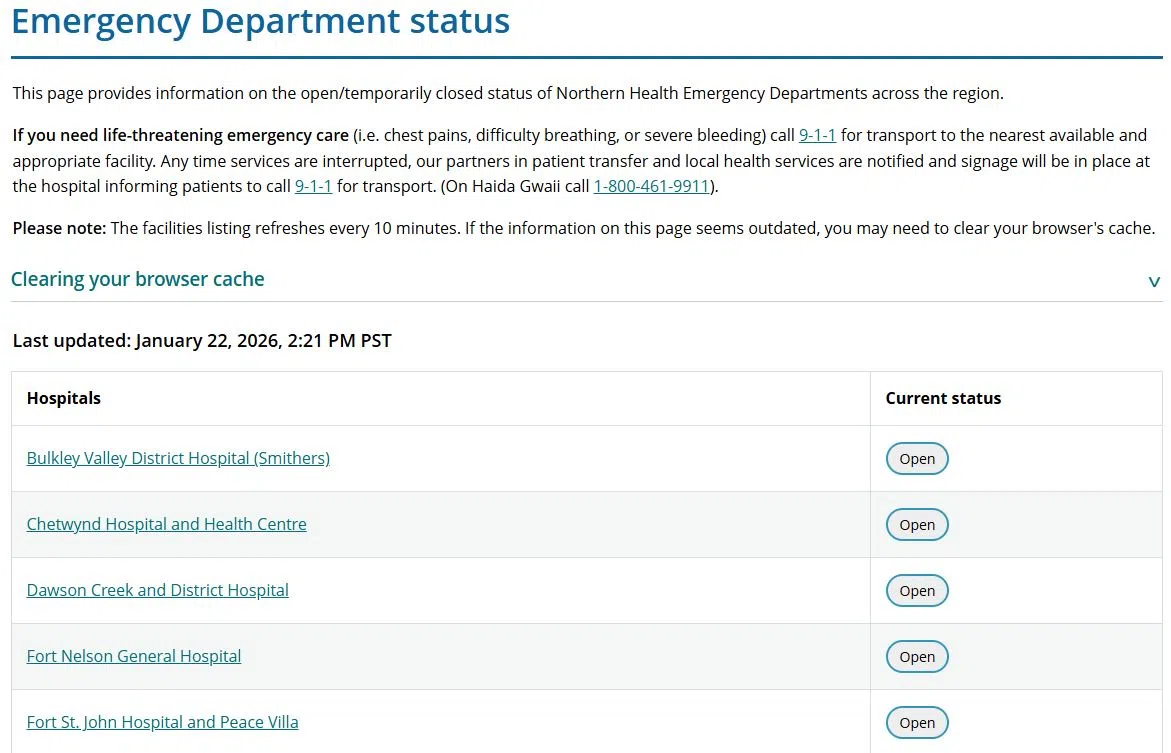Expand the Clearing your browser cache section
The width and height of the screenshot is (1171, 753).
click(138, 280)
